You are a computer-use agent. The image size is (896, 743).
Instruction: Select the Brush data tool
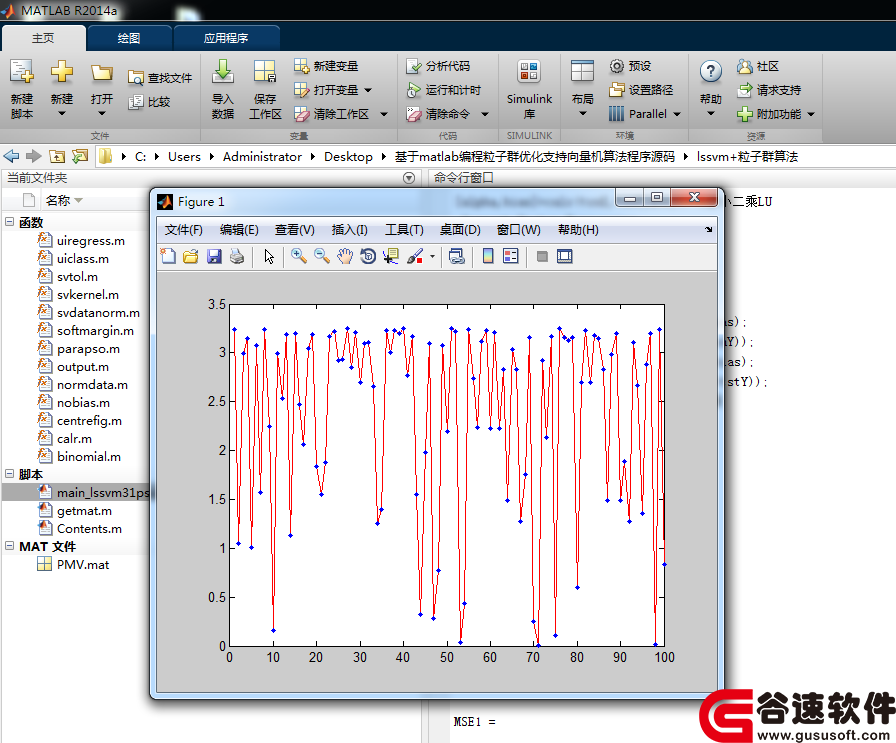pos(415,256)
